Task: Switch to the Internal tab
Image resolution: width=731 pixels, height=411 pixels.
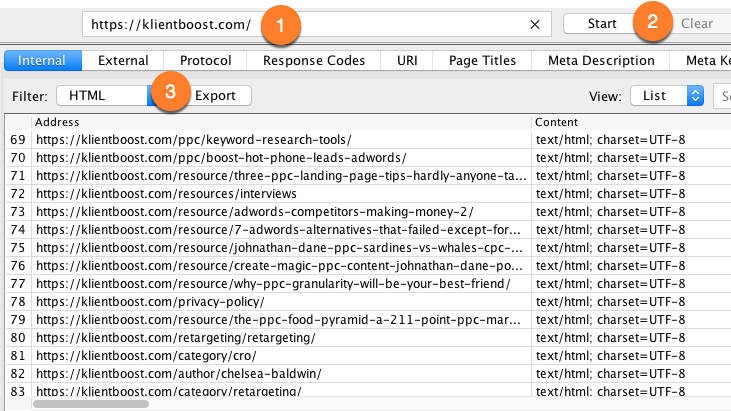Action: 43,61
